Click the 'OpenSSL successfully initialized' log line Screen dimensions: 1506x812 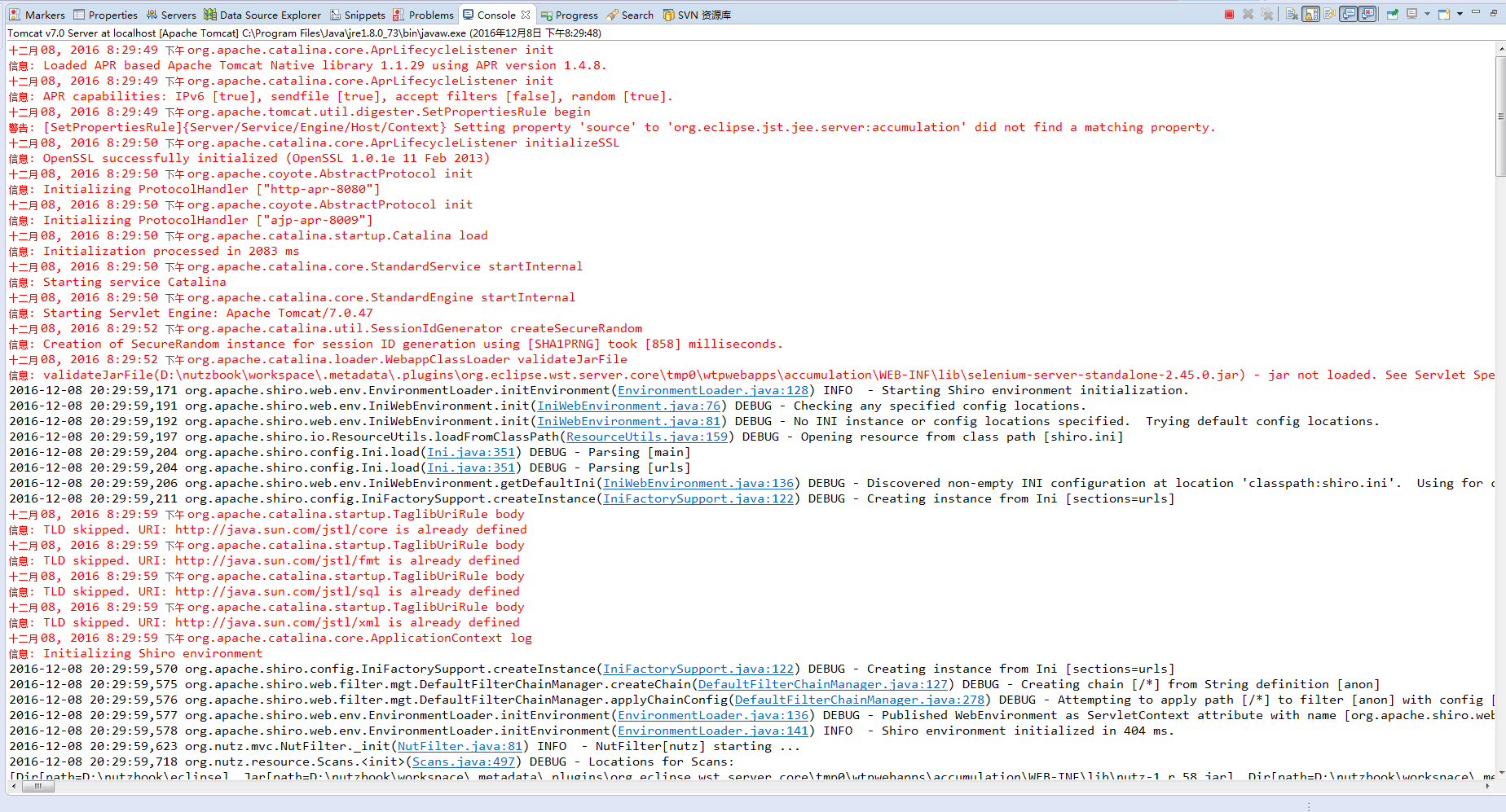point(249,158)
